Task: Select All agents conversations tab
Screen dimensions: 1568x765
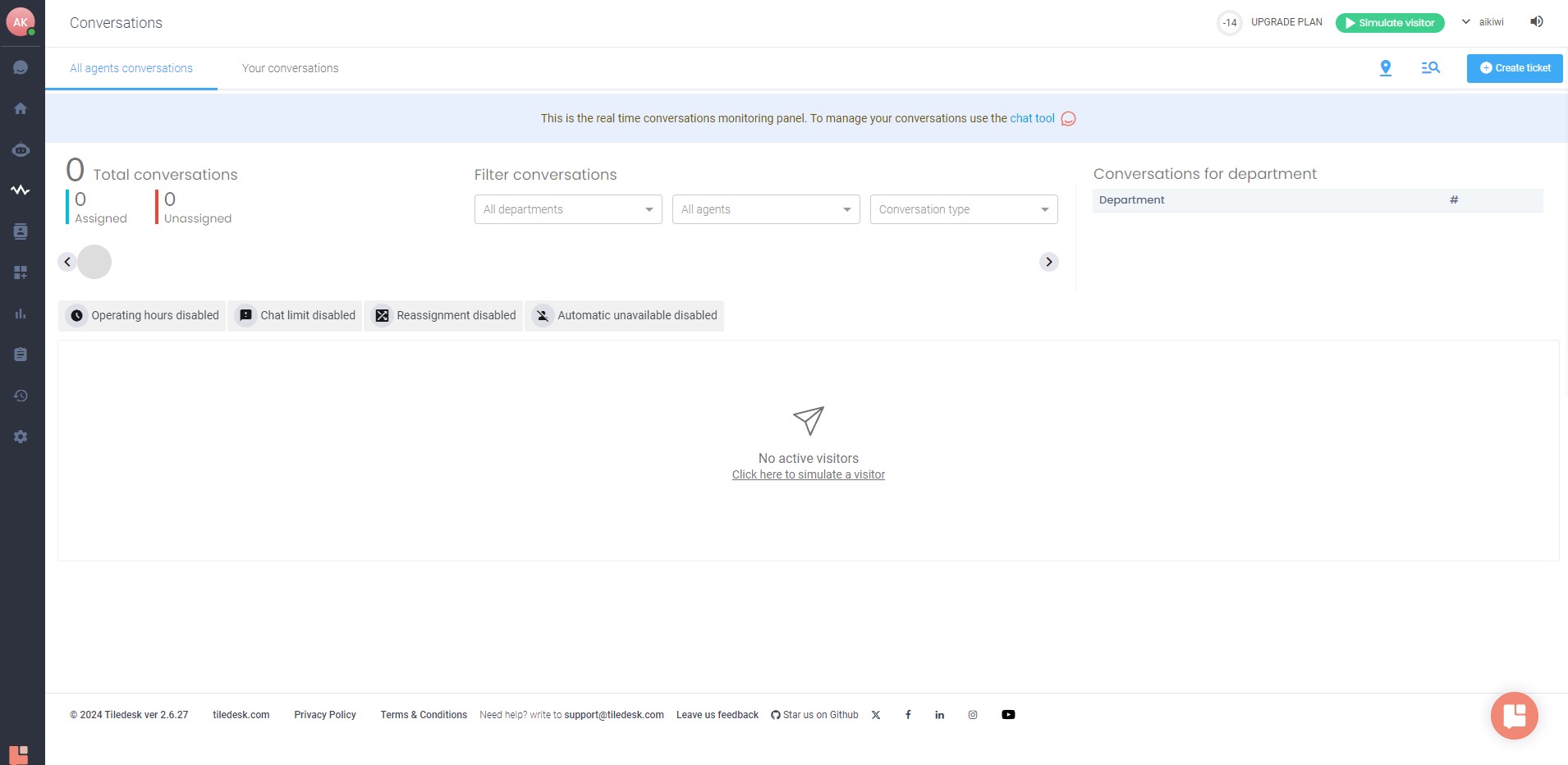Action: pos(131,68)
